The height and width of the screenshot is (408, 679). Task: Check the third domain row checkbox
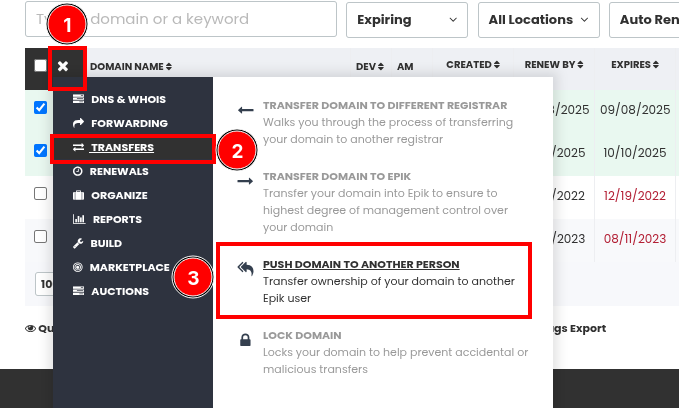tap(40, 193)
